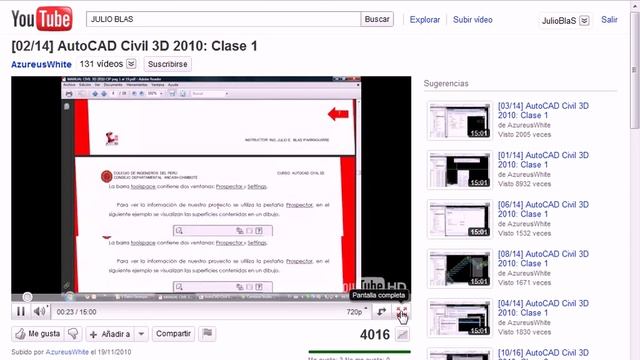
Task: Focus the search field containing JULIO BLAS
Action: pyautogui.click(x=223, y=19)
